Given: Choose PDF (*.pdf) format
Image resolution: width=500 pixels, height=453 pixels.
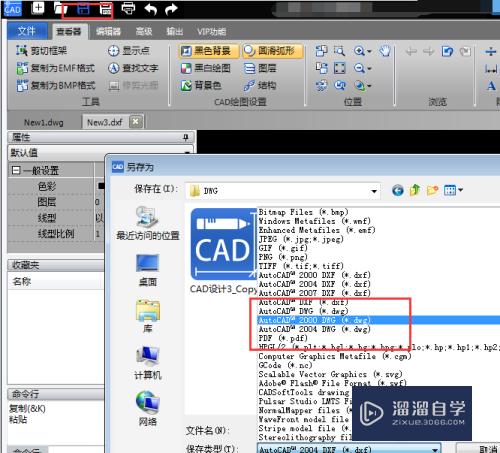Looking at the screenshot, I should coord(283,338).
